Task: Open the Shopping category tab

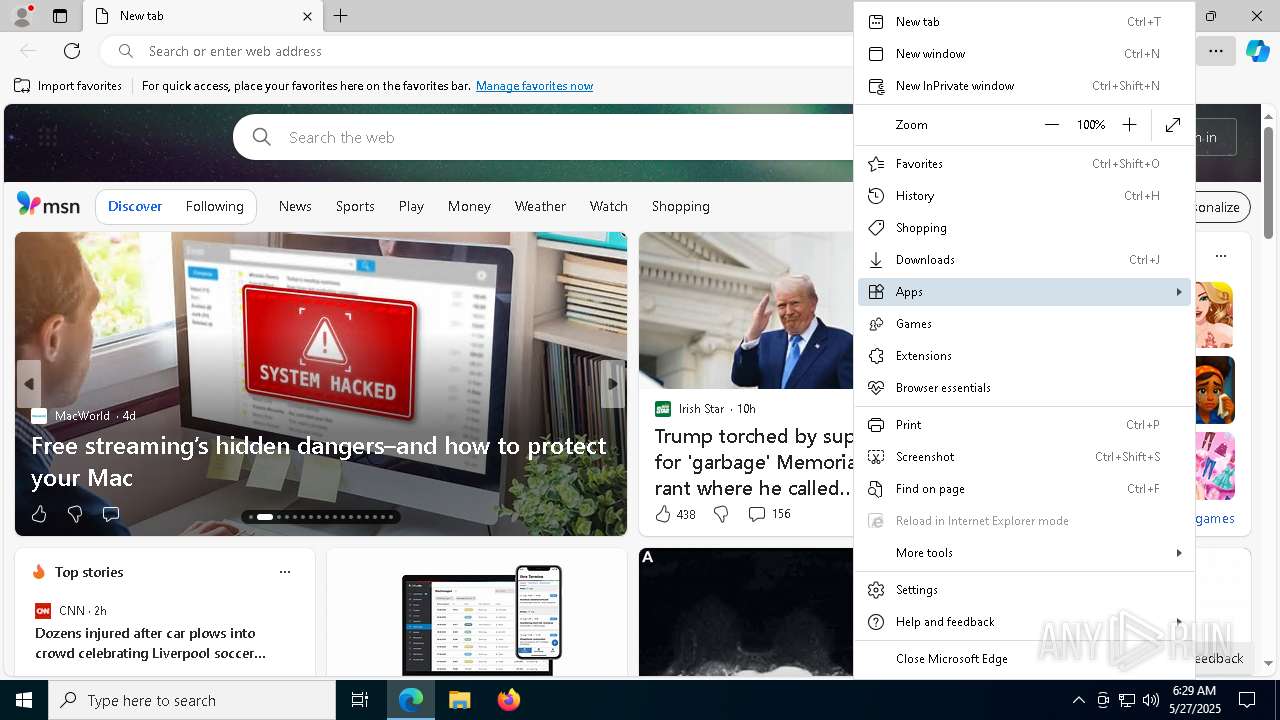Action: (681, 206)
